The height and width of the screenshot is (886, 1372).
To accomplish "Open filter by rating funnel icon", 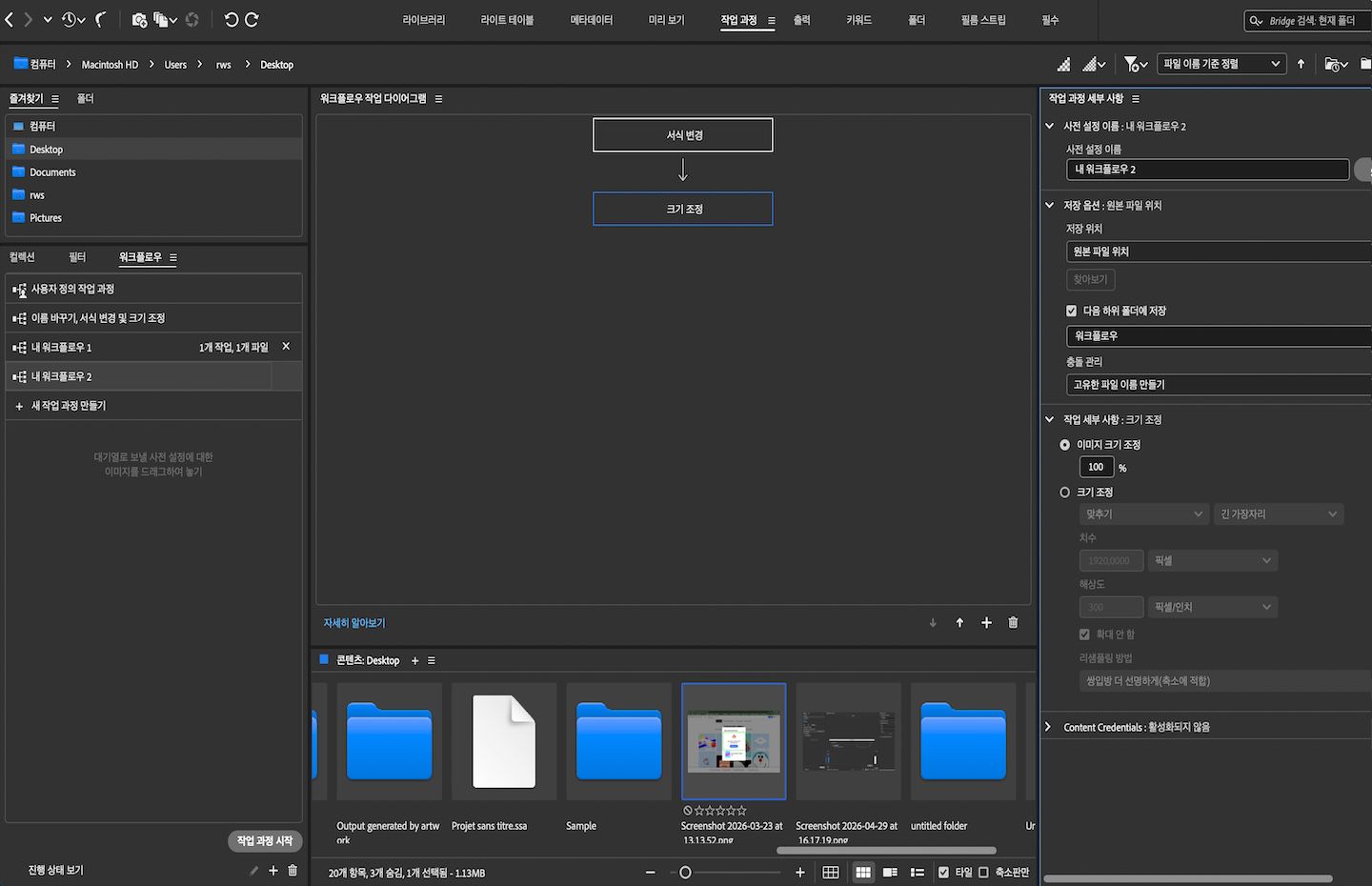I will tap(1136, 64).
